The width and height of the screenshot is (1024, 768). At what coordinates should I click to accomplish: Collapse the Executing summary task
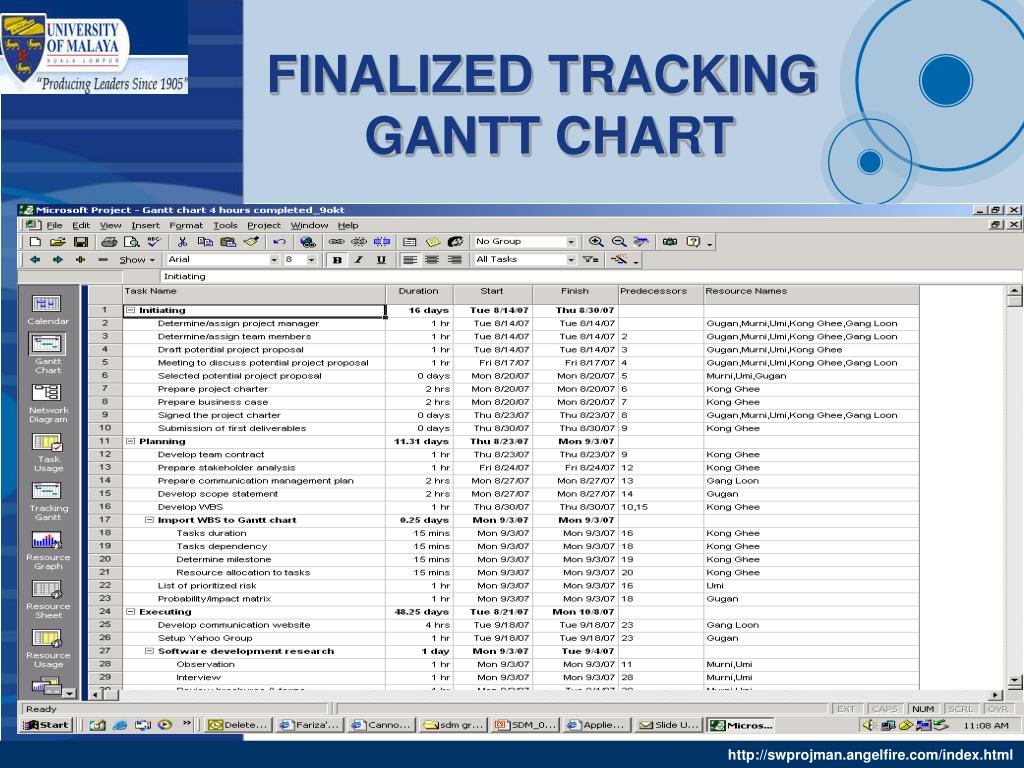pos(131,612)
